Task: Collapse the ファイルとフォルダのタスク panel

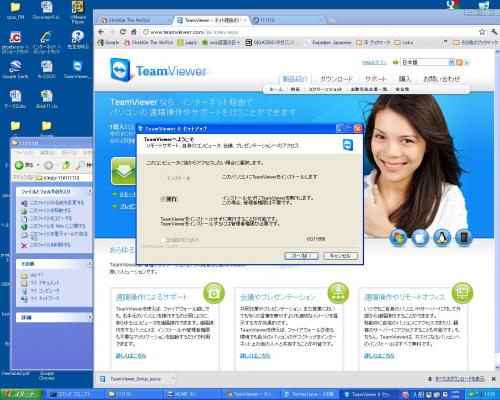Action: click(x=89, y=191)
